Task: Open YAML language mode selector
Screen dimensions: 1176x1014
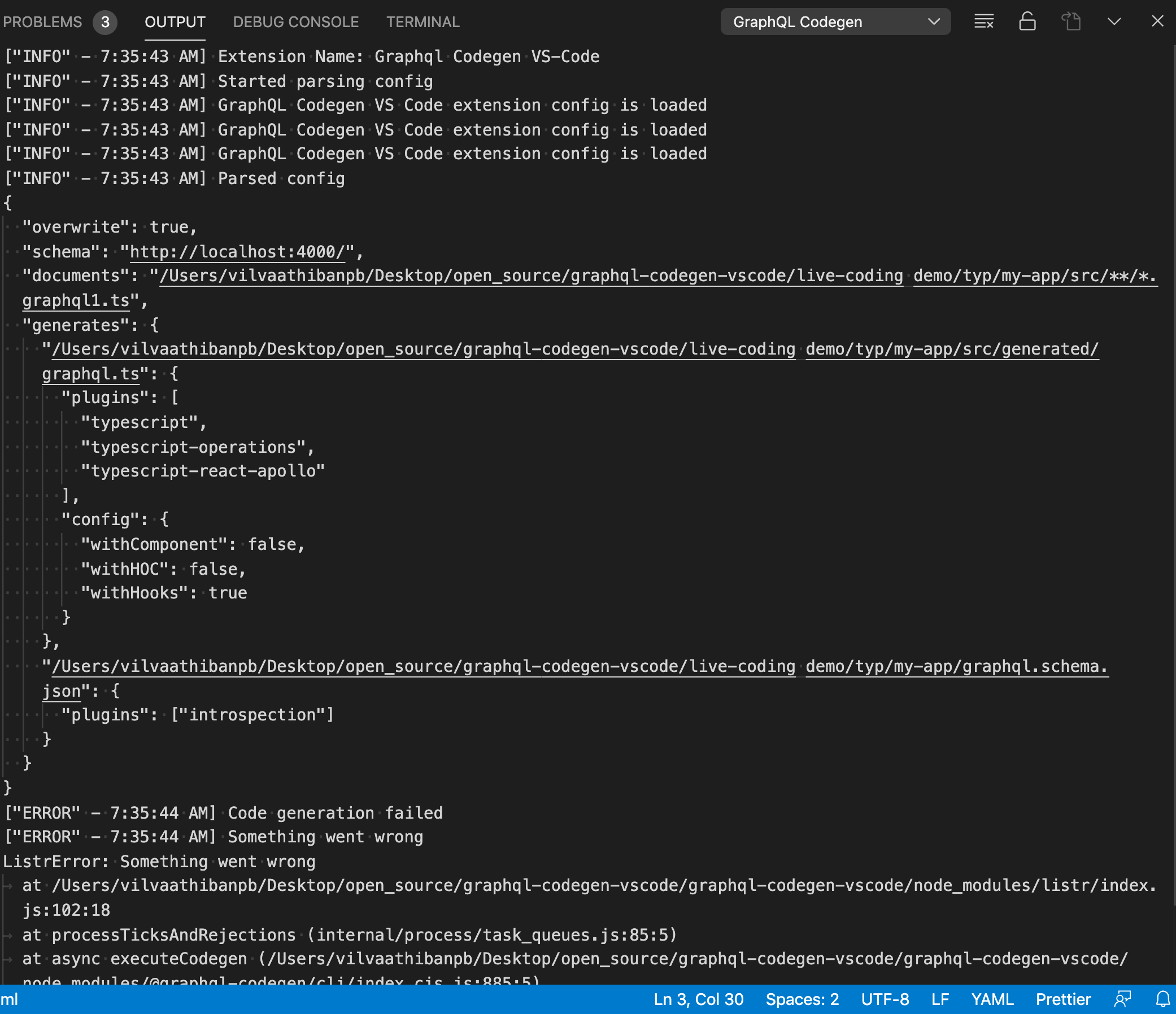Action: [x=992, y=999]
